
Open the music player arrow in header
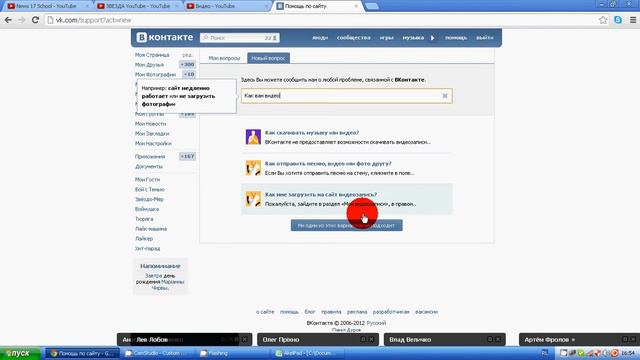(433, 38)
